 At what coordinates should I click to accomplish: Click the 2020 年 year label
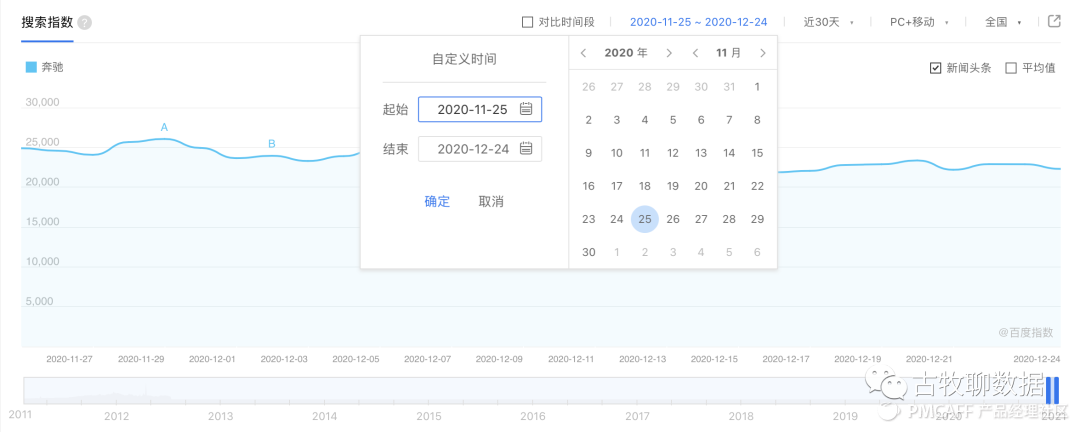[x=626, y=53]
